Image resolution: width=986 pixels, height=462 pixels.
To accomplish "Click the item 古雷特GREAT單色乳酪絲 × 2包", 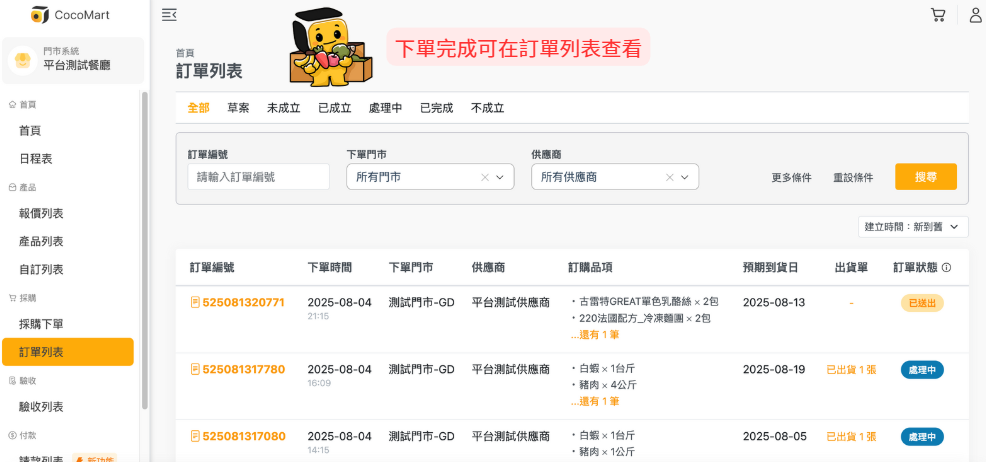I will click(649, 302).
